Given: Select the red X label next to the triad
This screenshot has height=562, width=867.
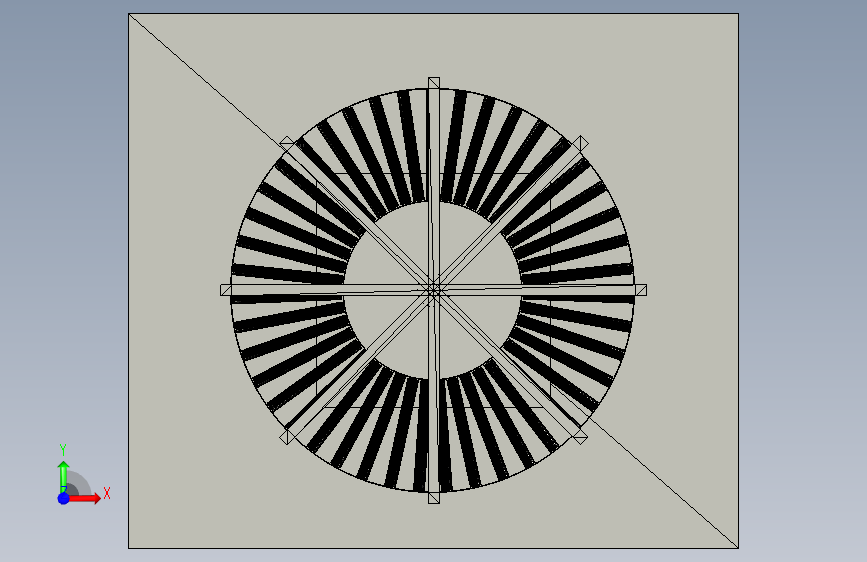Looking at the screenshot, I should click(x=107, y=493).
